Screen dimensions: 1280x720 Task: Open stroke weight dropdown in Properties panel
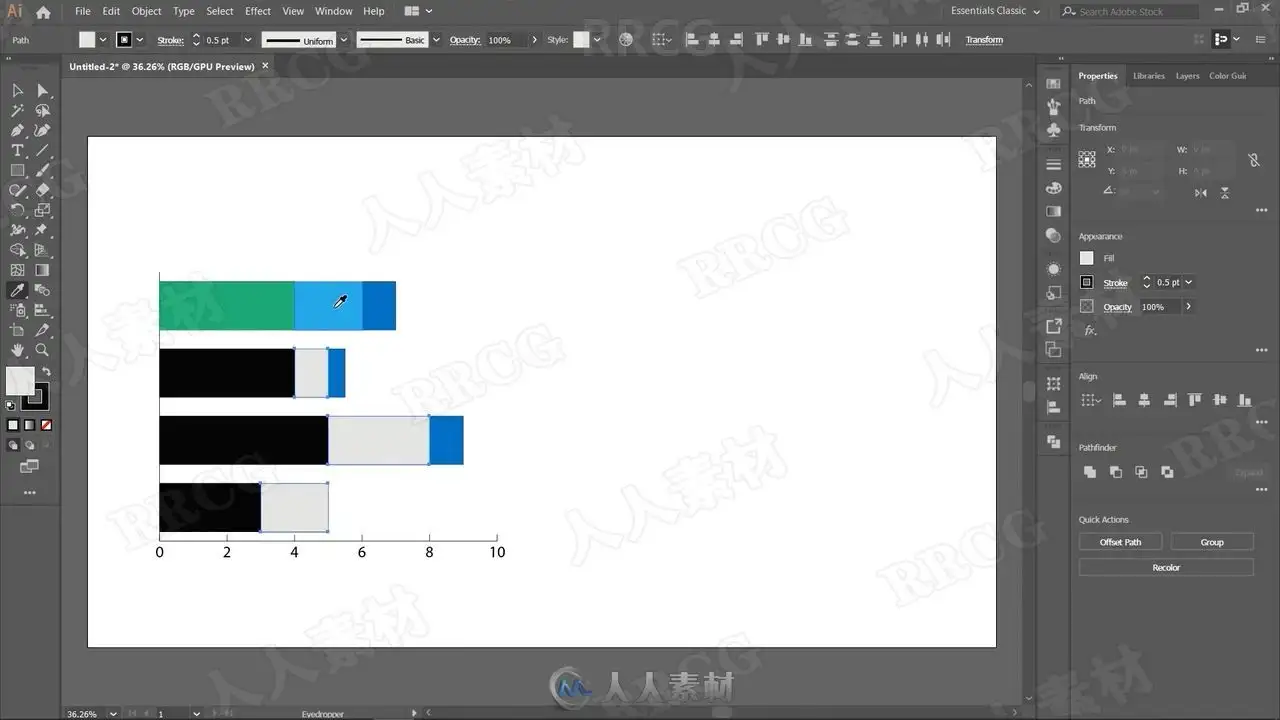click(x=1188, y=283)
